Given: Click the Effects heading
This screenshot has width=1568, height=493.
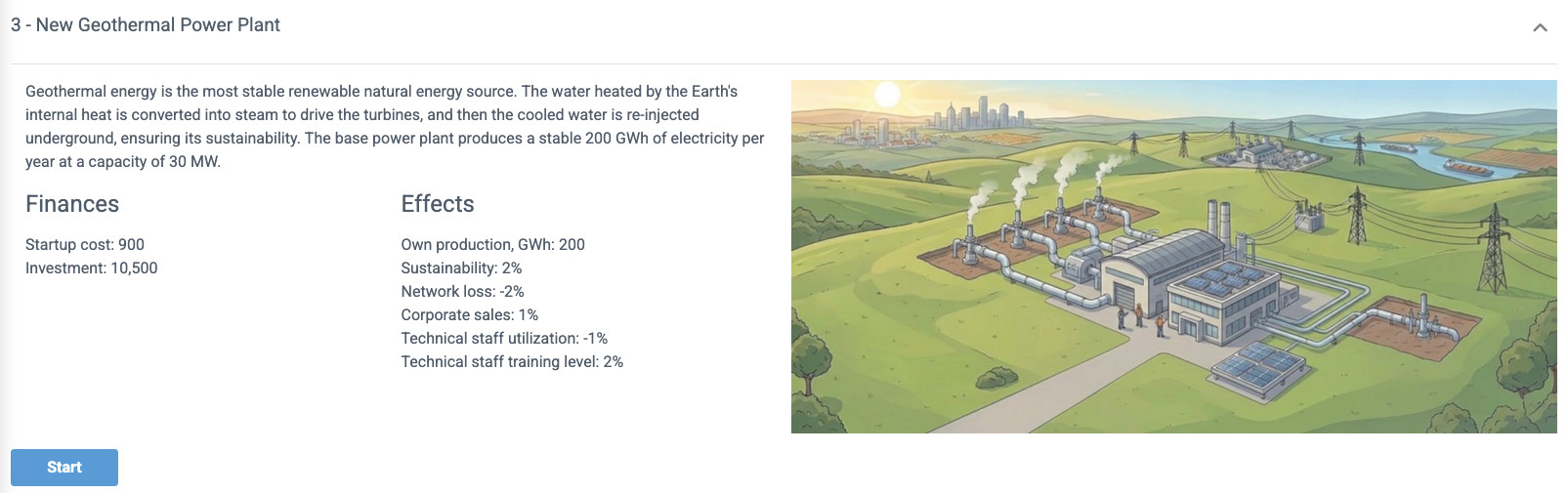Looking at the screenshot, I should click(438, 204).
